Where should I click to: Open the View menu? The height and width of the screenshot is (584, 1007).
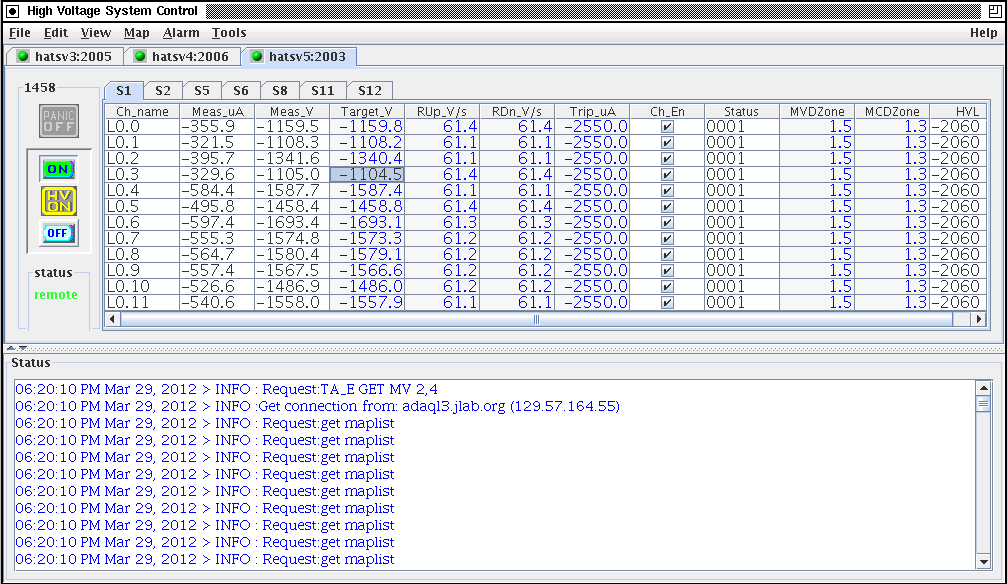coord(95,33)
